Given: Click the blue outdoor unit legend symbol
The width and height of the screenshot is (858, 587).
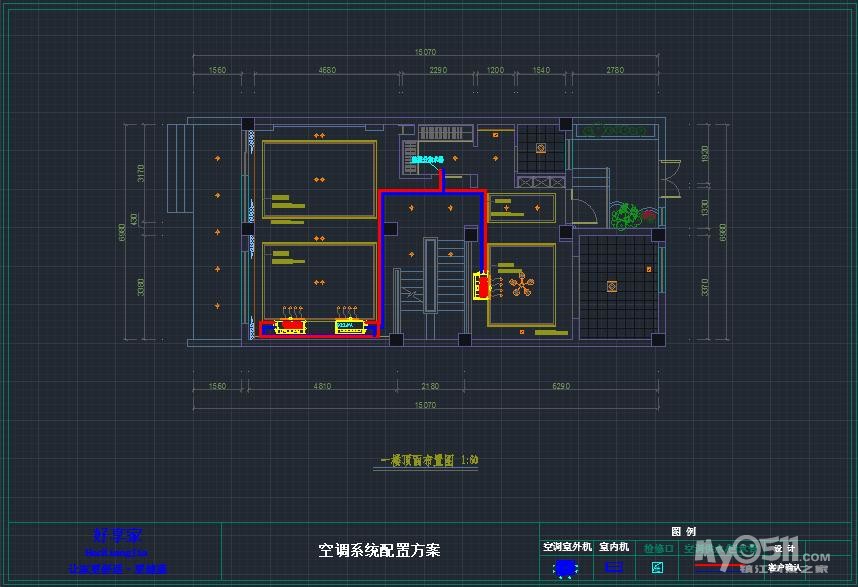Looking at the screenshot, I should (566, 568).
